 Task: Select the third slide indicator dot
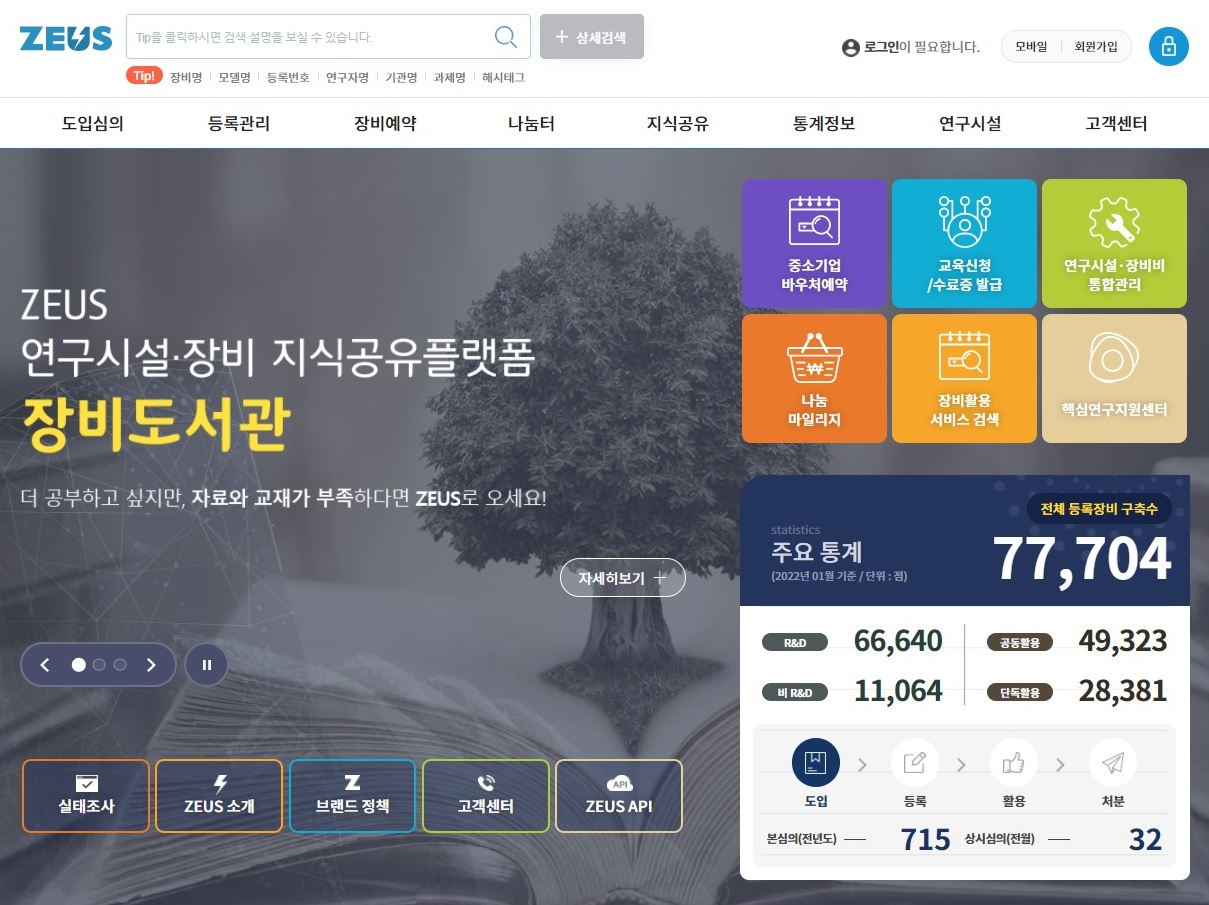click(x=120, y=665)
